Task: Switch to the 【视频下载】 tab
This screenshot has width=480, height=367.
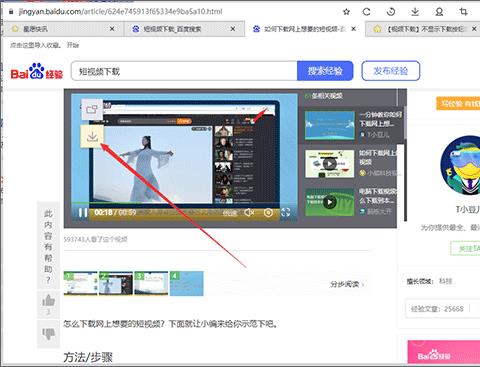Action: coord(423,29)
